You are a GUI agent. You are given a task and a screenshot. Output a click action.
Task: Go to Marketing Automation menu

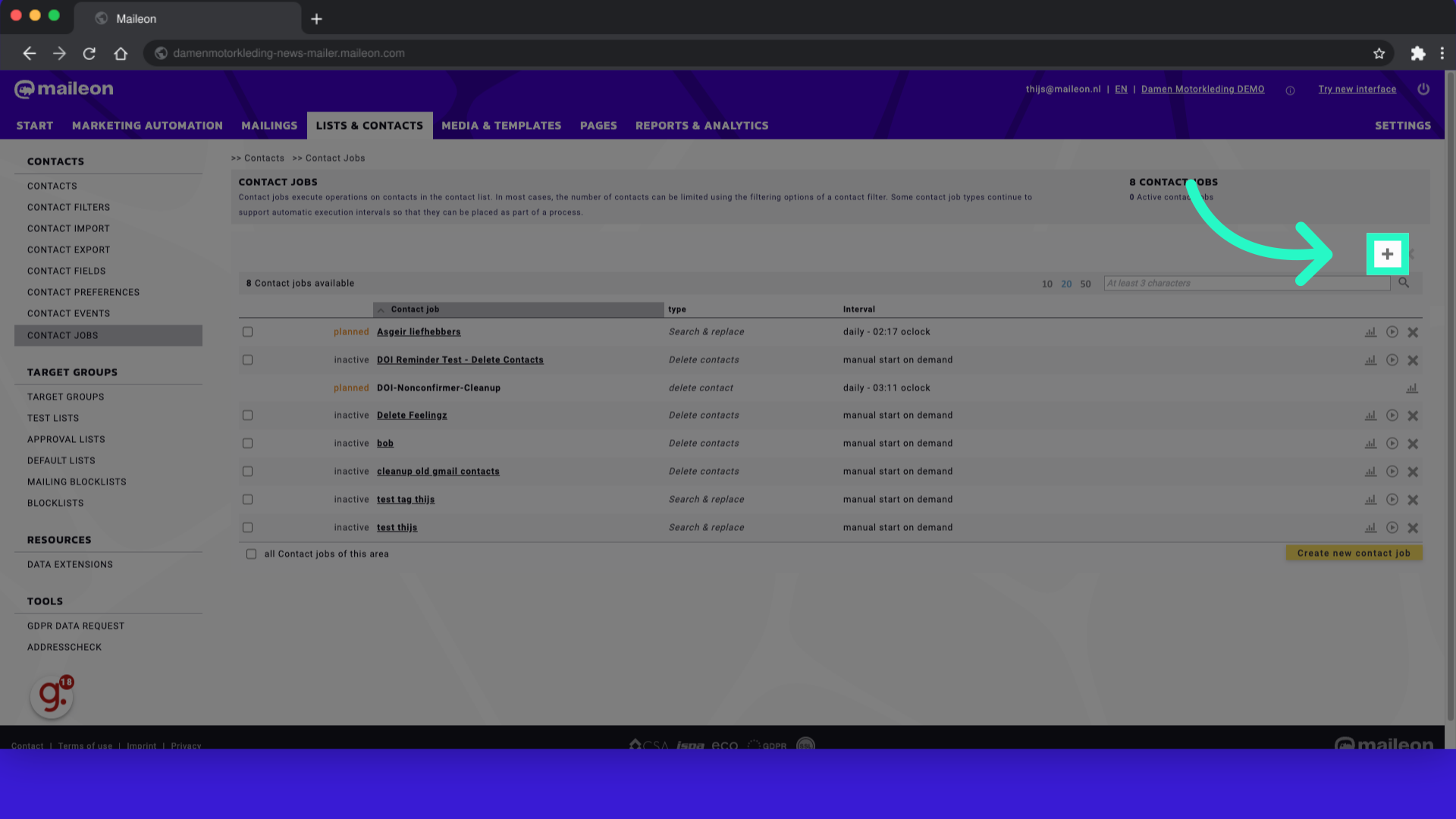coord(147,126)
